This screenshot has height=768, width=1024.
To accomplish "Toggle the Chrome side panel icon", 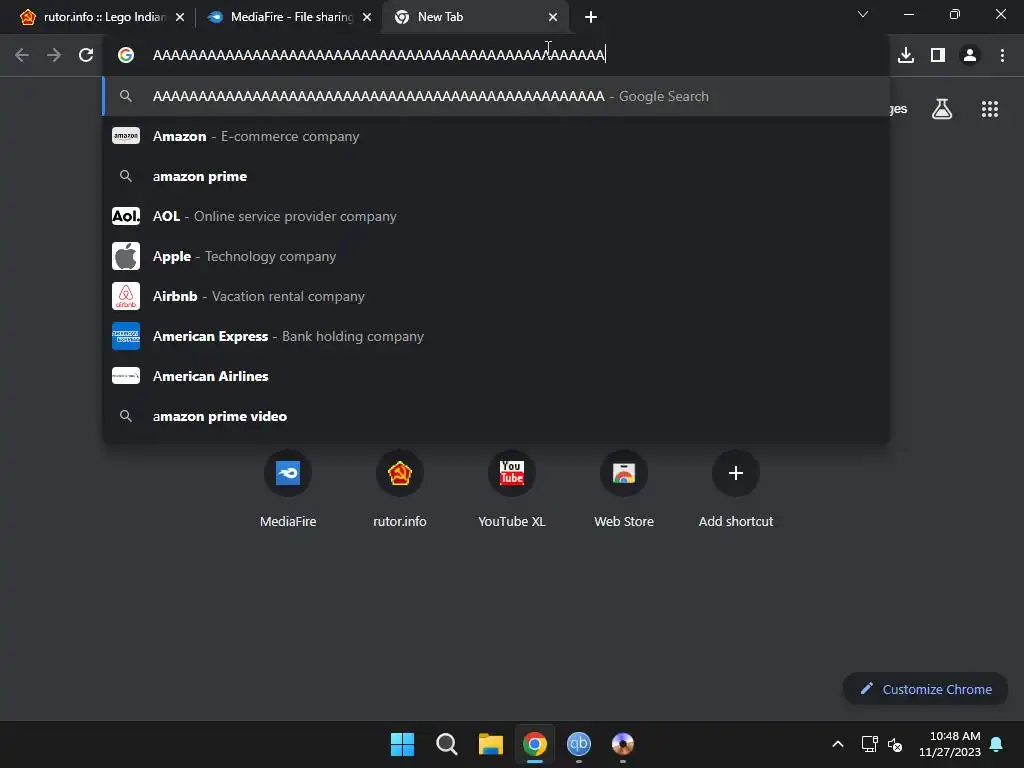I will [x=938, y=55].
